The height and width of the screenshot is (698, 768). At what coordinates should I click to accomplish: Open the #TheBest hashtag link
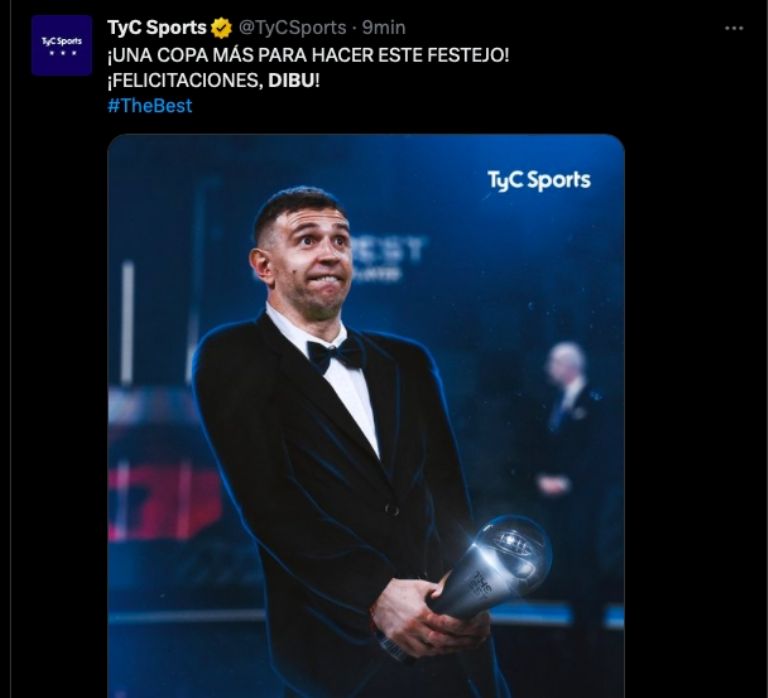(150, 106)
